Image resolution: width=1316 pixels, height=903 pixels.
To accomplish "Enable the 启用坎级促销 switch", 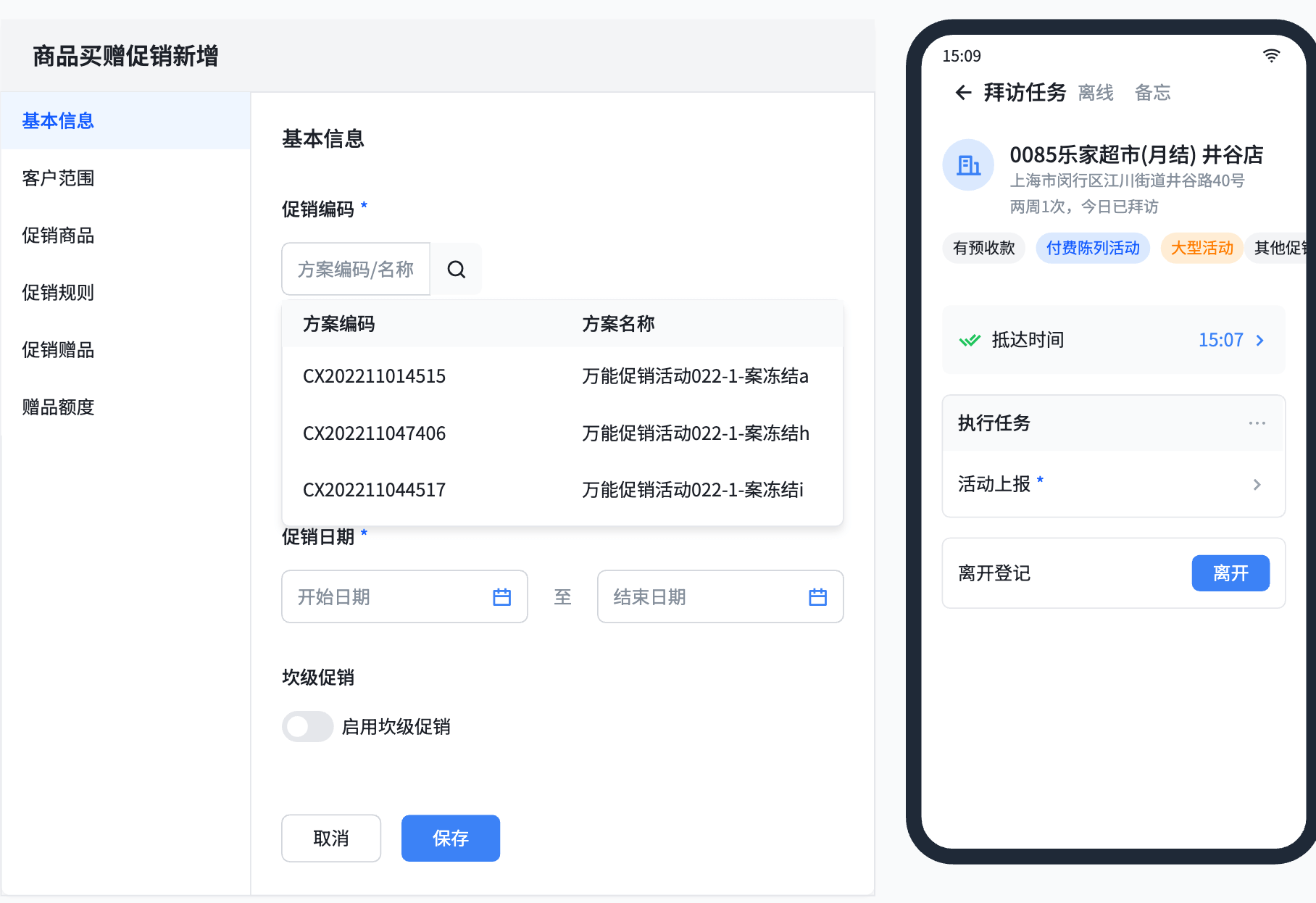I will [x=308, y=727].
